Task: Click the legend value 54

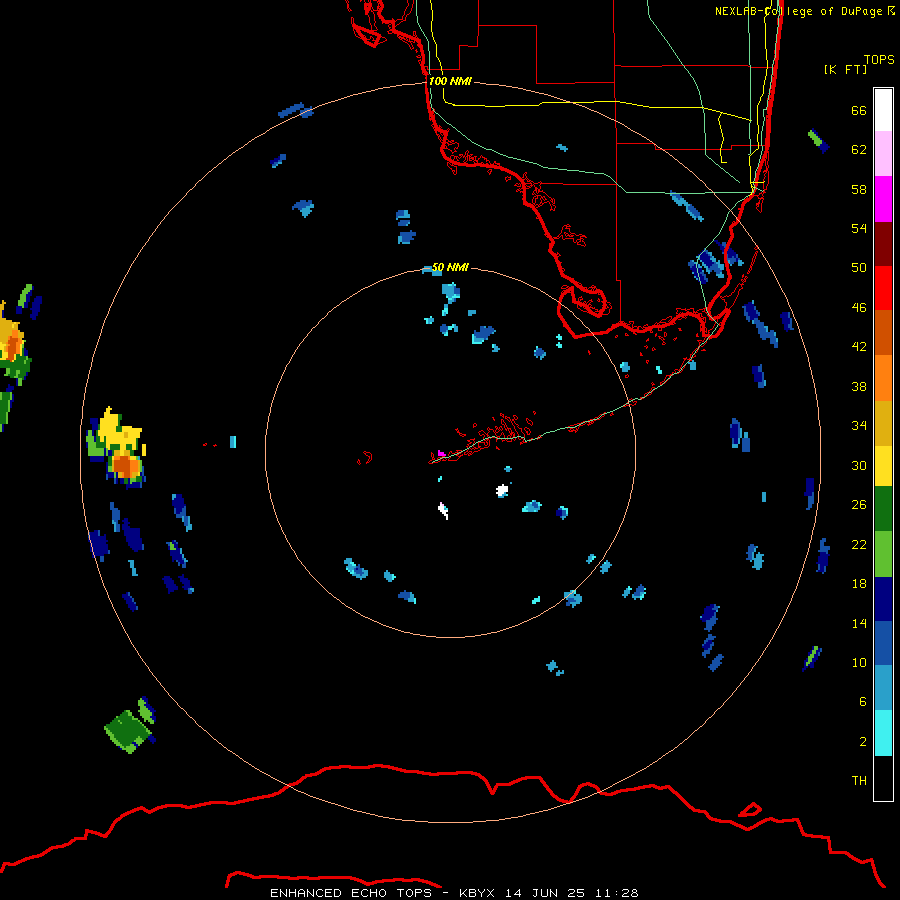Action: click(859, 228)
